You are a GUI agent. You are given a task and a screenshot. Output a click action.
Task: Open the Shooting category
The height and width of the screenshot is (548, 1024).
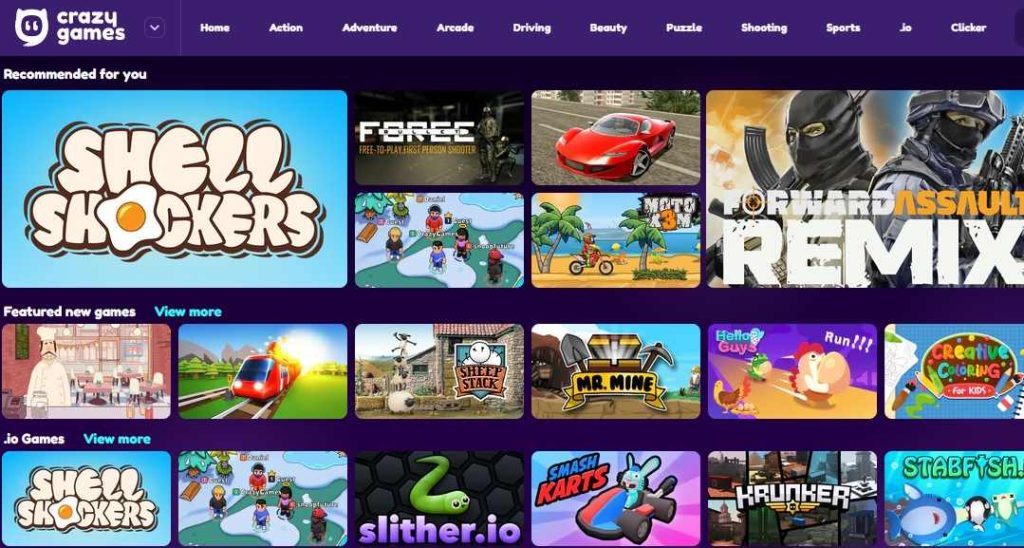pos(764,27)
